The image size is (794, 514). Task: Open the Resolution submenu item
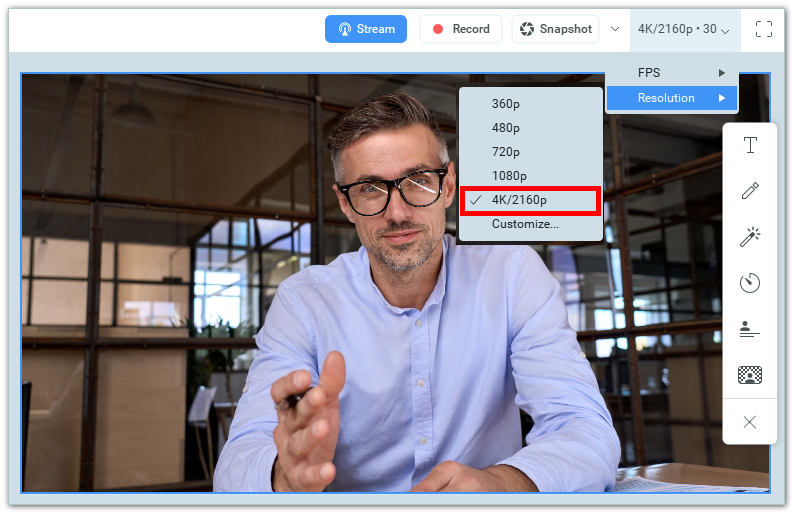672,98
